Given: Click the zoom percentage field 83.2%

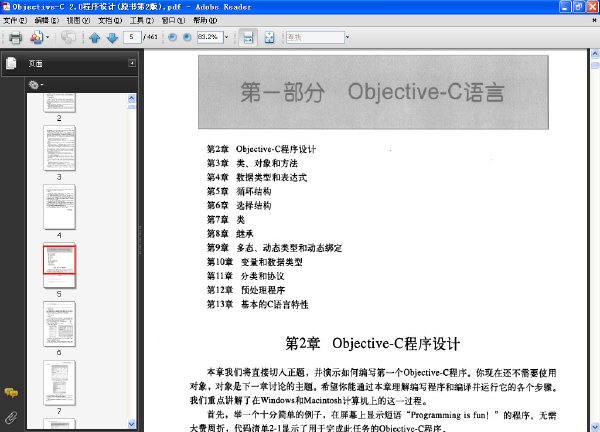Looking at the screenshot, I should pos(210,37).
